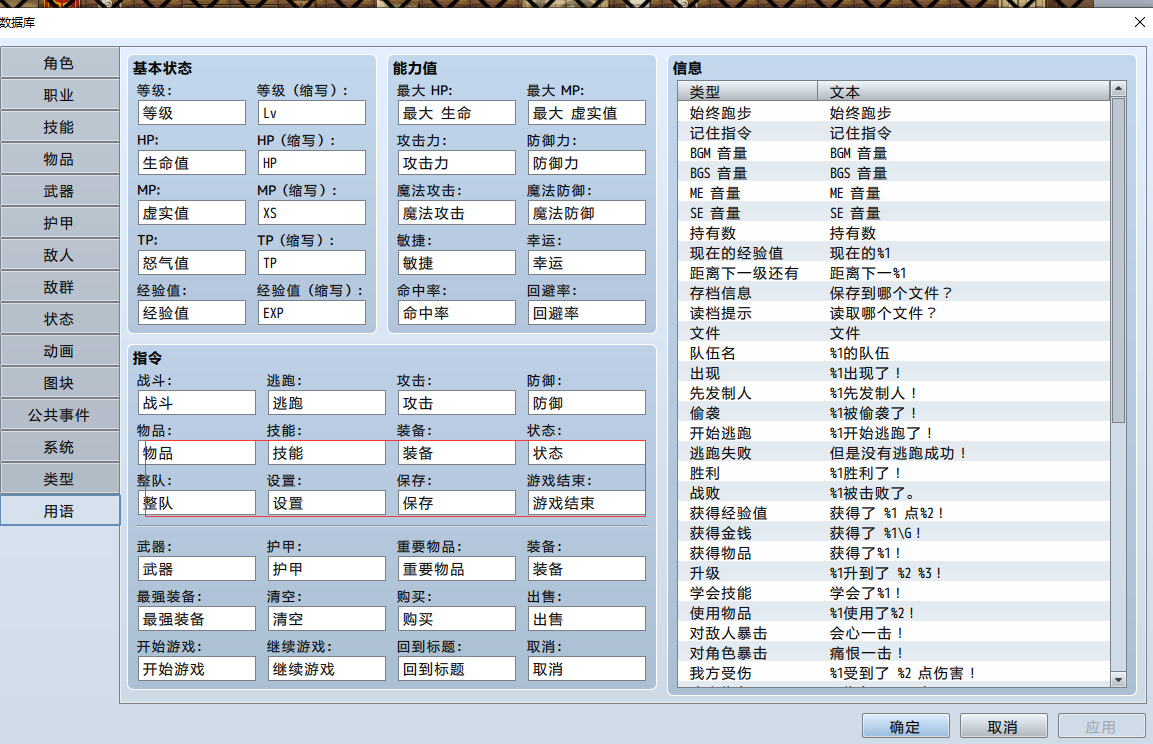
Task: Edit the 攻击 command field
Action: tap(456, 403)
